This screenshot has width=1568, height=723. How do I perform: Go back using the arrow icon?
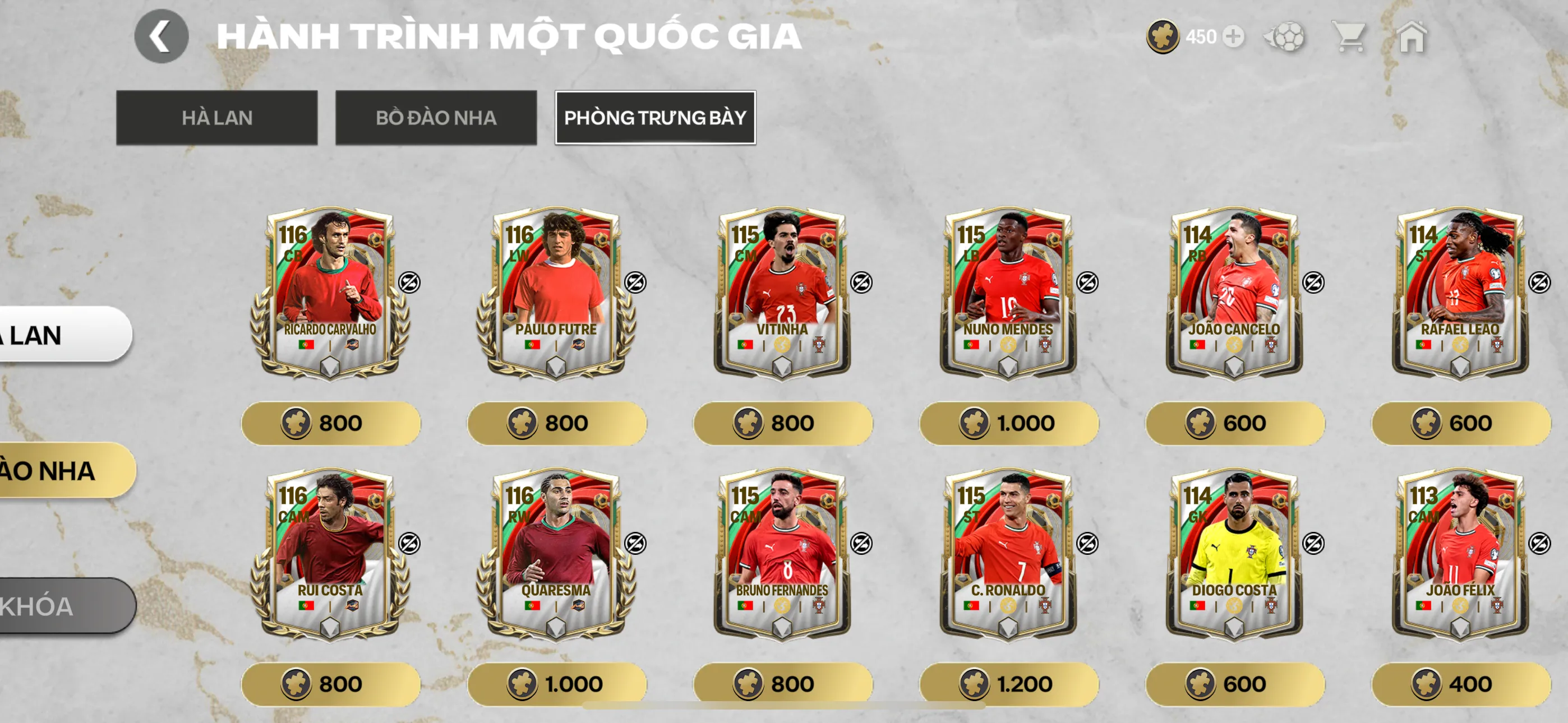coord(162,36)
